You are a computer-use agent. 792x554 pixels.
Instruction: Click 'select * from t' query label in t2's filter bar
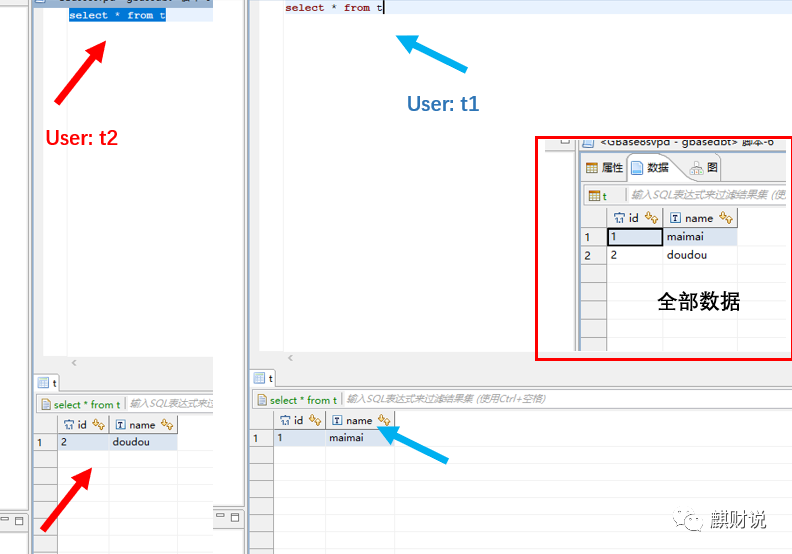point(87,405)
